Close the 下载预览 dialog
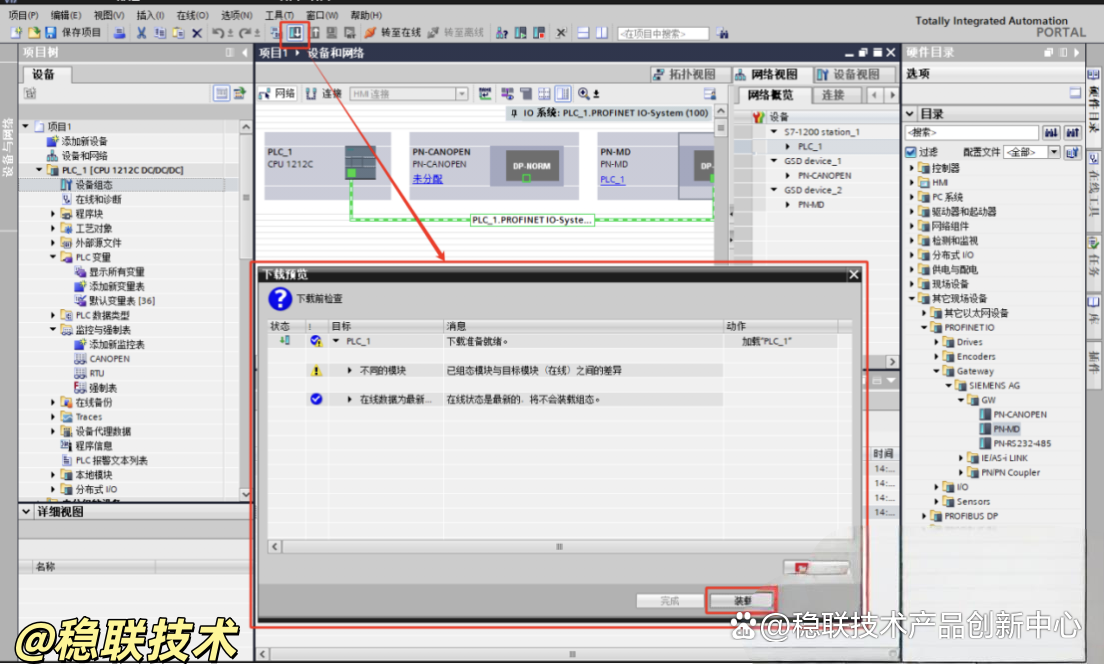Screen dimensions: 1104x664 tap(854, 275)
